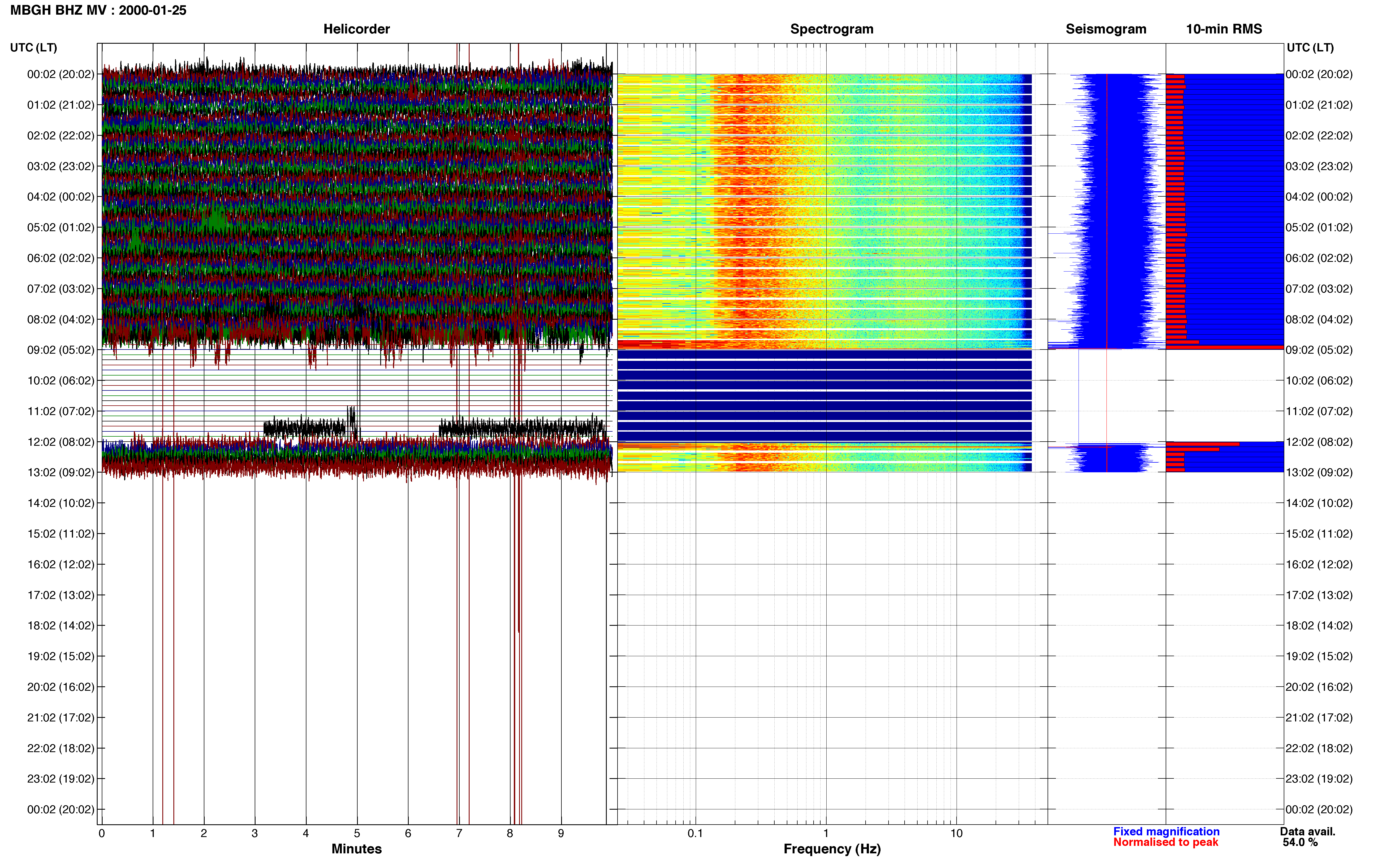Viewport: 1388px width, 868px height.
Task: Click '04:02 (00:02)' label left of the Helicorder
Action: pyautogui.click(x=60, y=197)
